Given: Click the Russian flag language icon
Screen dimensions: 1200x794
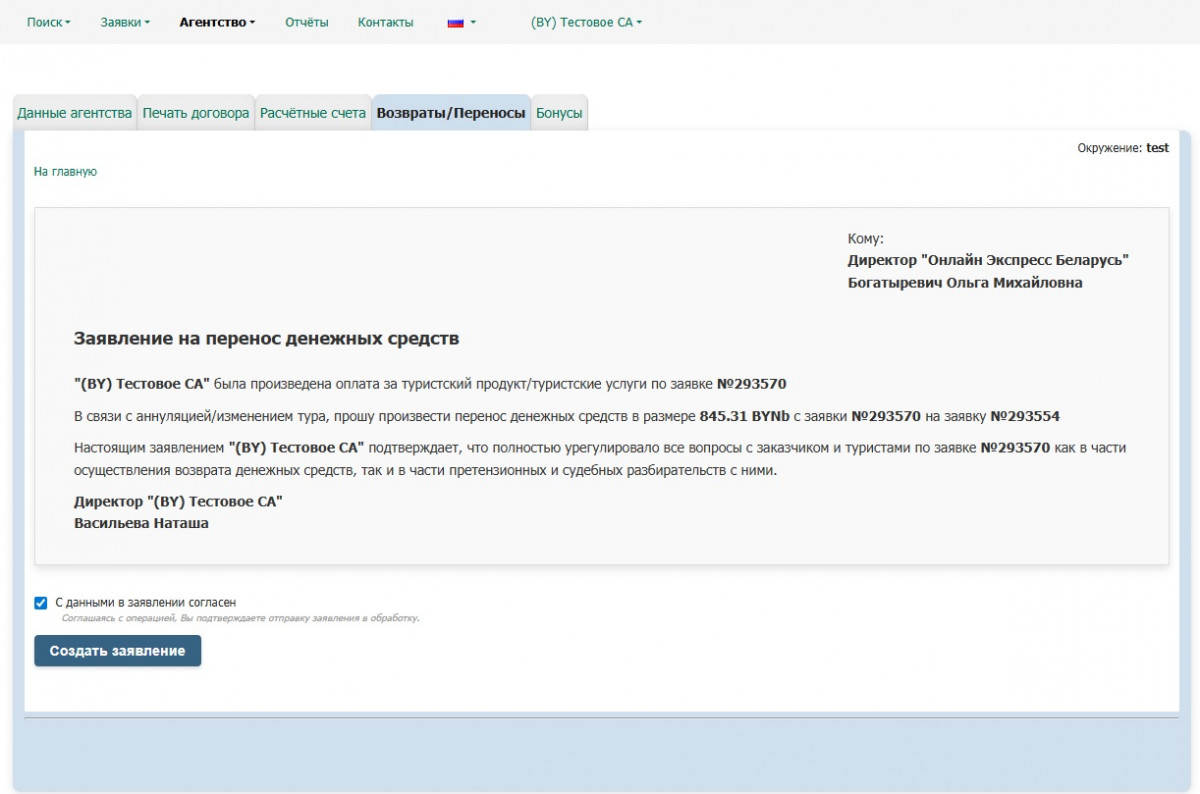Looking at the screenshot, I should point(455,23).
